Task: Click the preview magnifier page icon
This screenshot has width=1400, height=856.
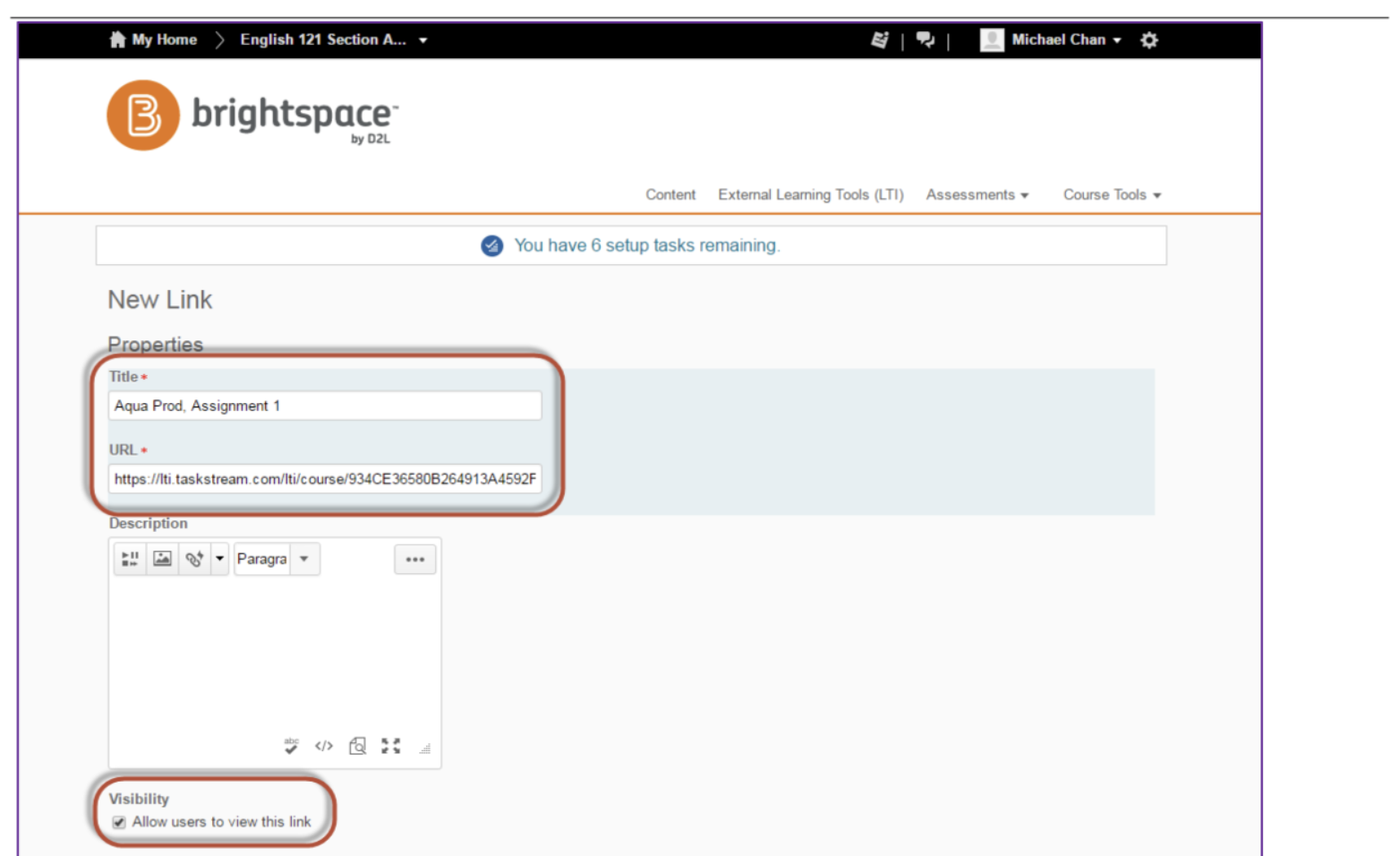Action: (357, 745)
